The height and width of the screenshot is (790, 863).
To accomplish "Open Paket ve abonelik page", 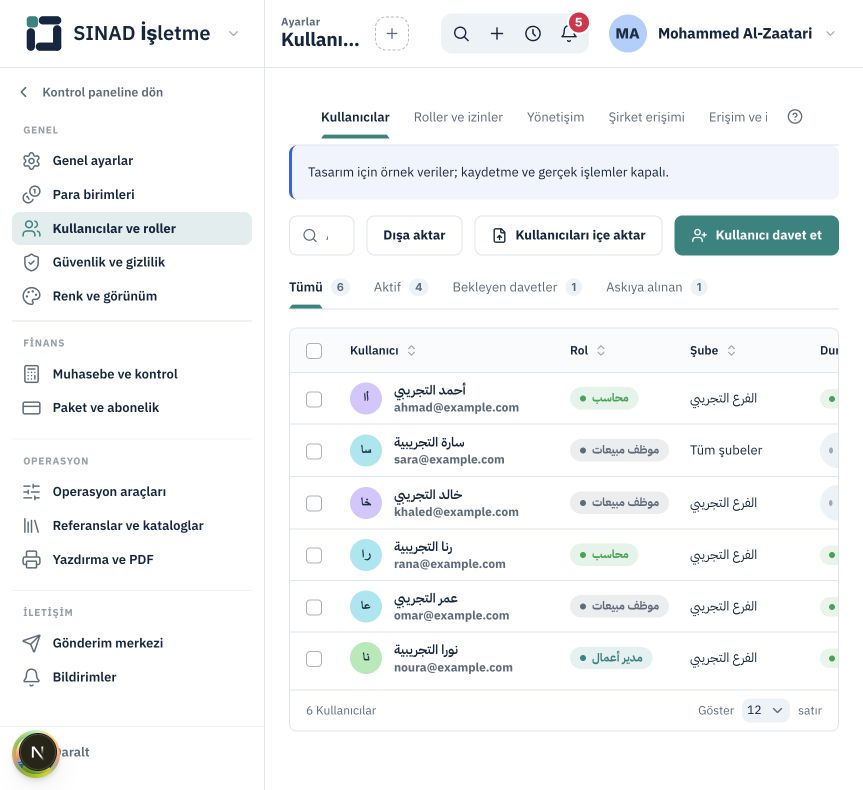I will pos(132,408).
